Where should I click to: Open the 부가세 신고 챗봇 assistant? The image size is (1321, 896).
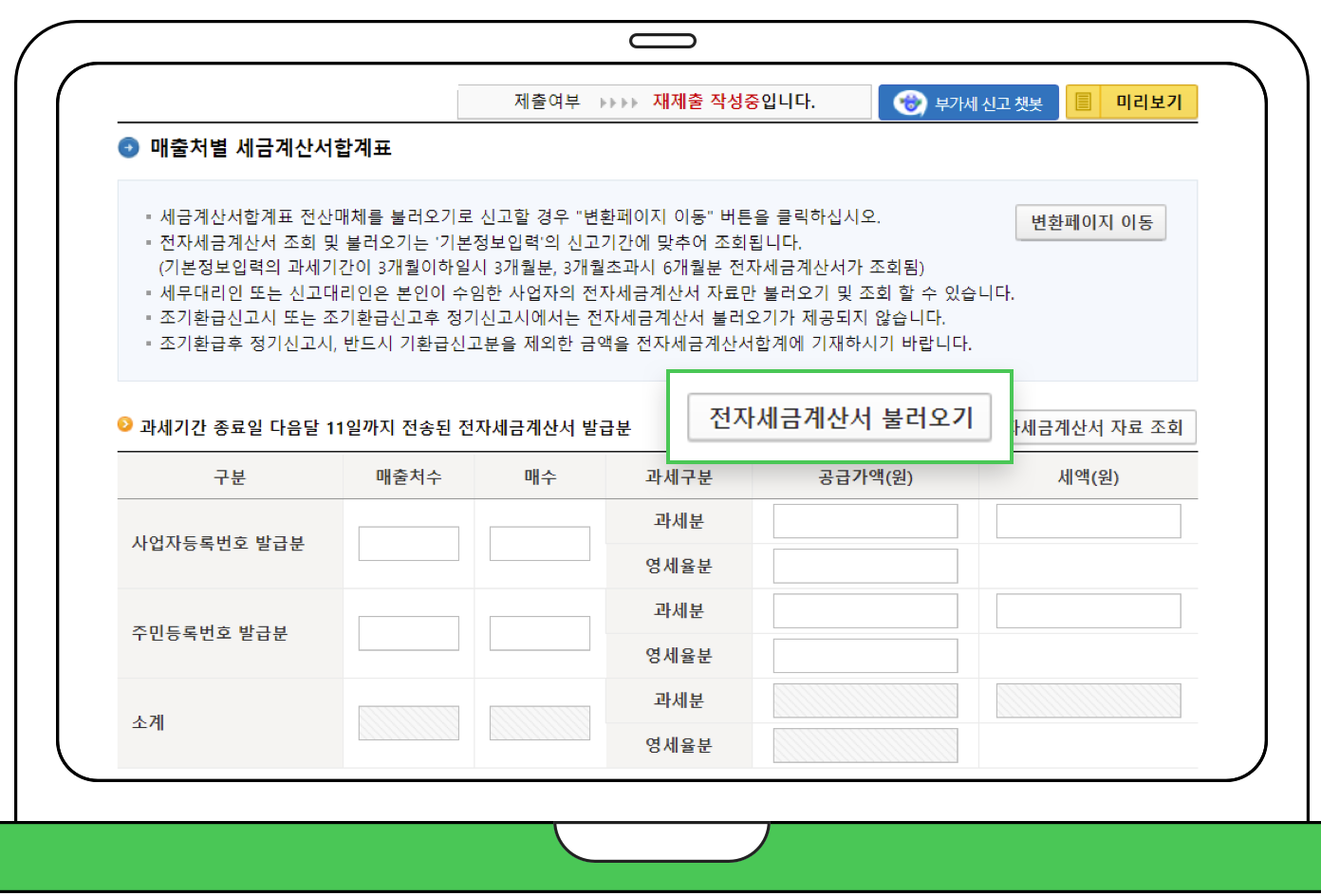point(968,102)
